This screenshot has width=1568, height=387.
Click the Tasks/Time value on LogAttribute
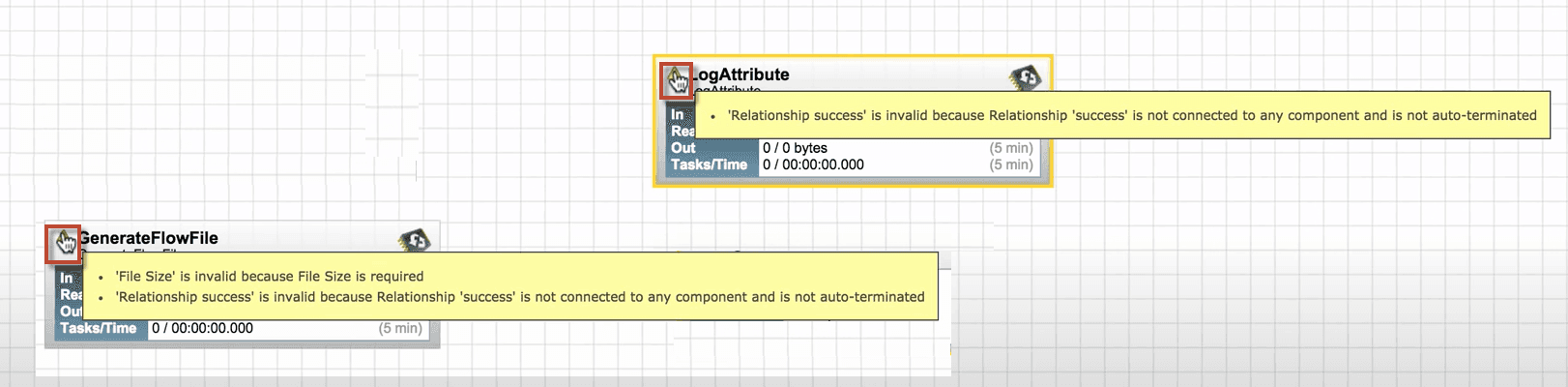point(813,164)
